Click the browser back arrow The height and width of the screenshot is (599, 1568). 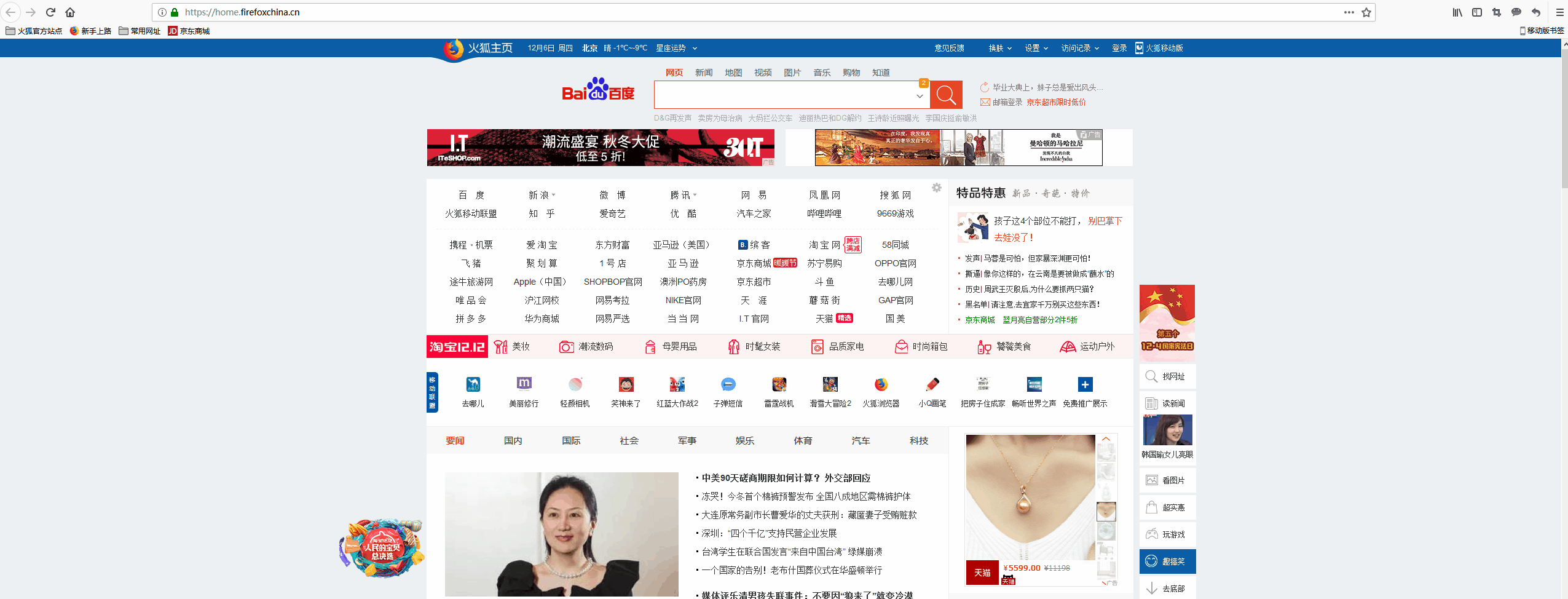[x=10, y=12]
